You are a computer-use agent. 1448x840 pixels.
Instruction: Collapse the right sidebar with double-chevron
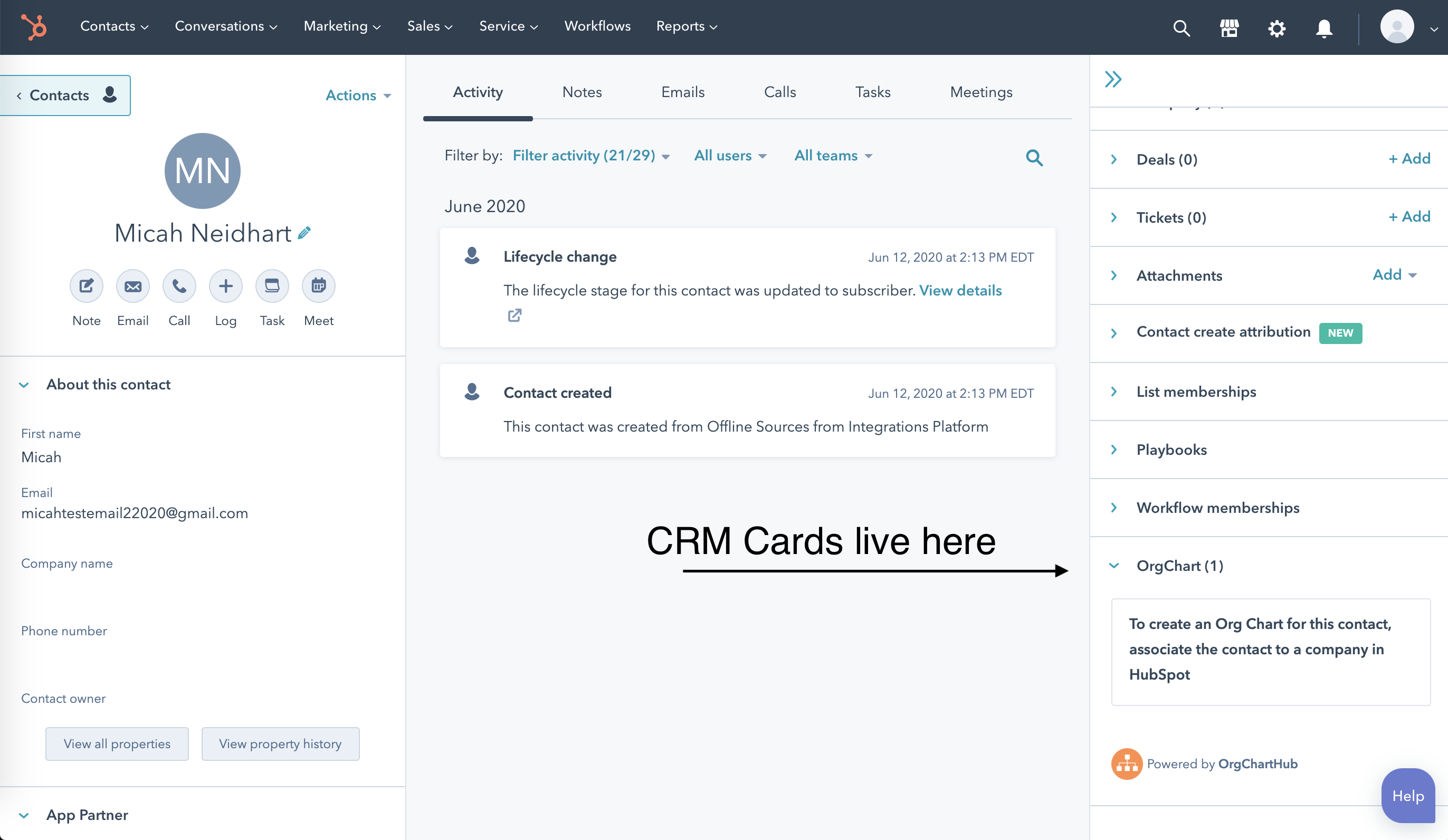pos(1113,79)
